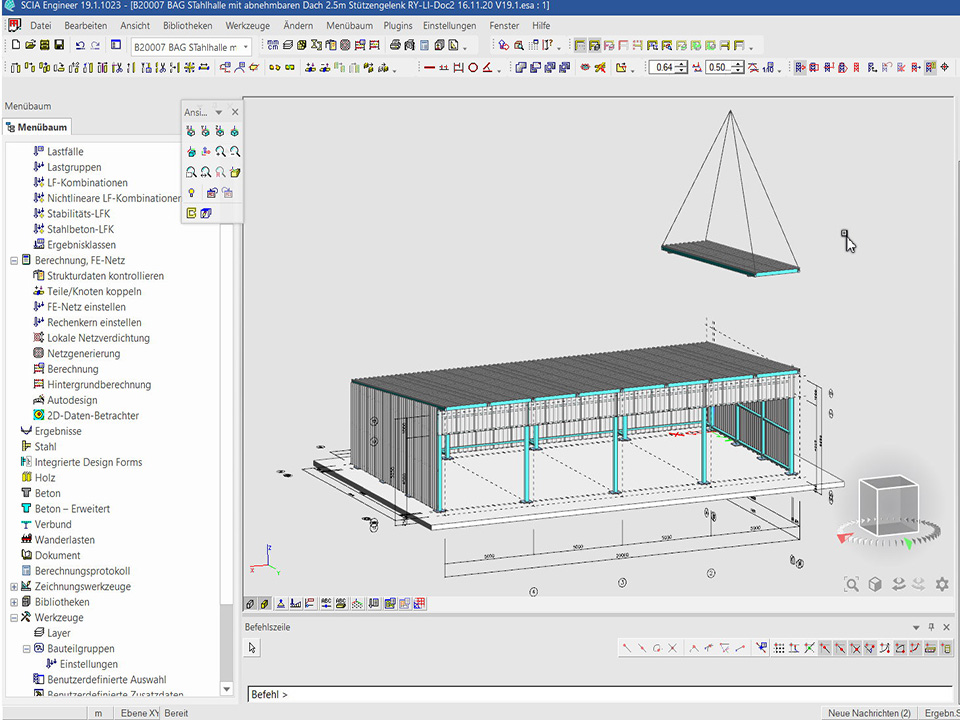Image resolution: width=960 pixels, height=720 pixels.
Task: Open viewport settings gear icon
Action: 941,584
